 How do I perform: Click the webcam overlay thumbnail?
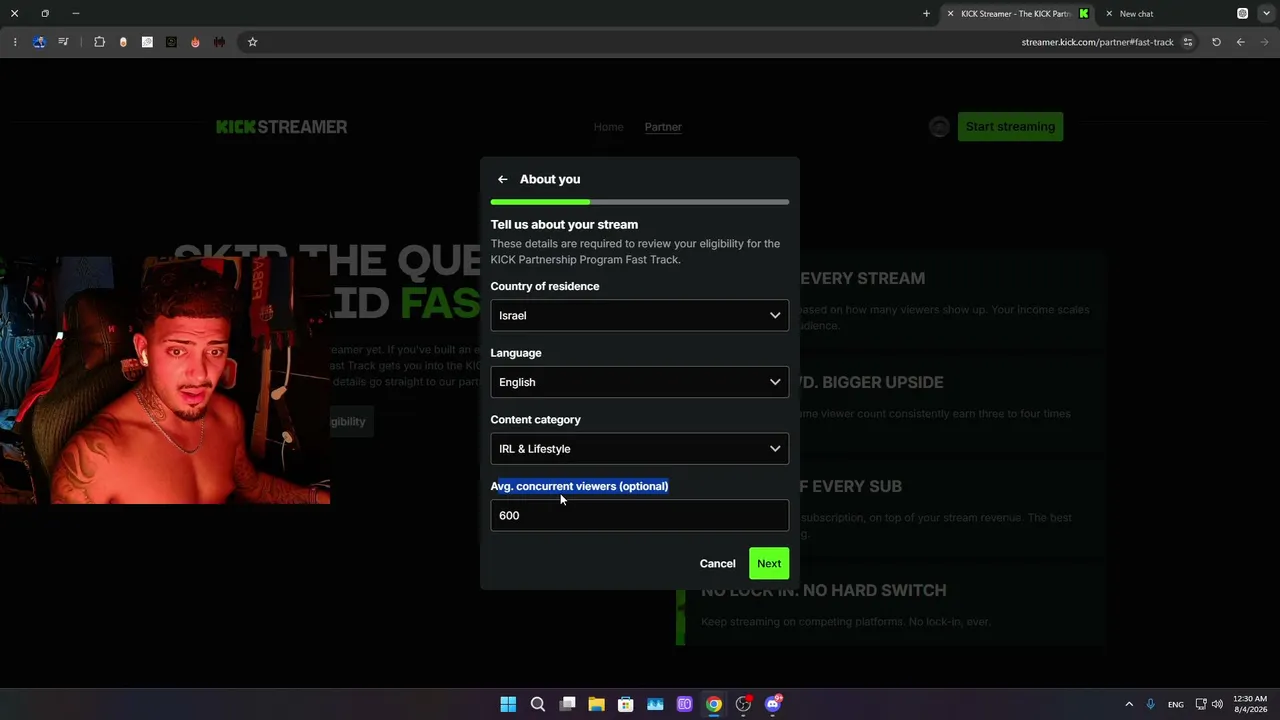click(x=165, y=380)
